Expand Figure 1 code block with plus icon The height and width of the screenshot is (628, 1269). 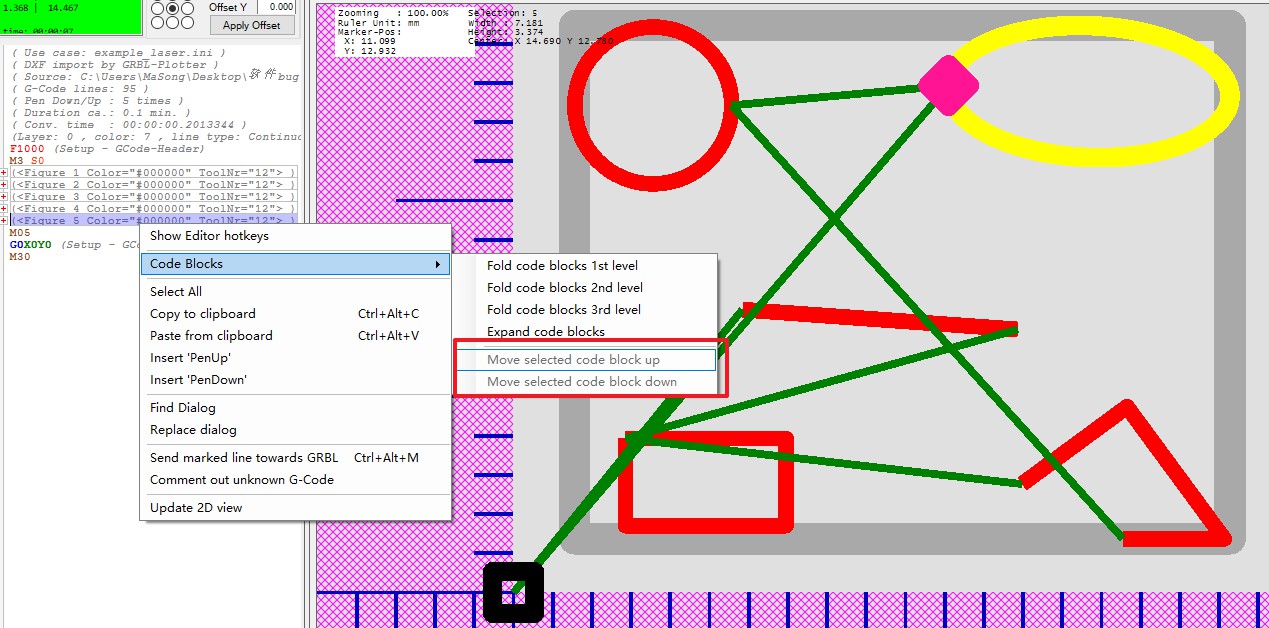click(4, 173)
